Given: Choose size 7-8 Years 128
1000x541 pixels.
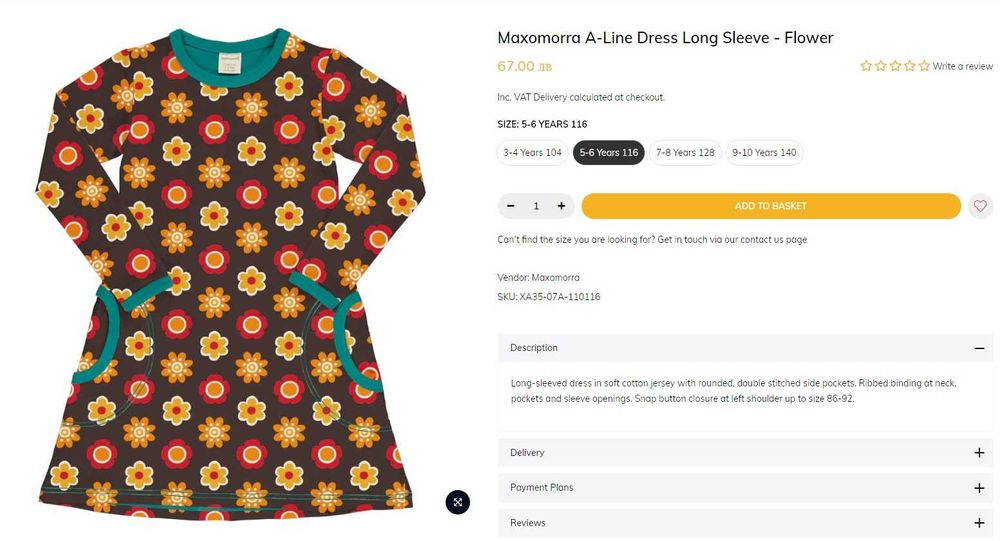Looking at the screenshot, I should (685, 153).
